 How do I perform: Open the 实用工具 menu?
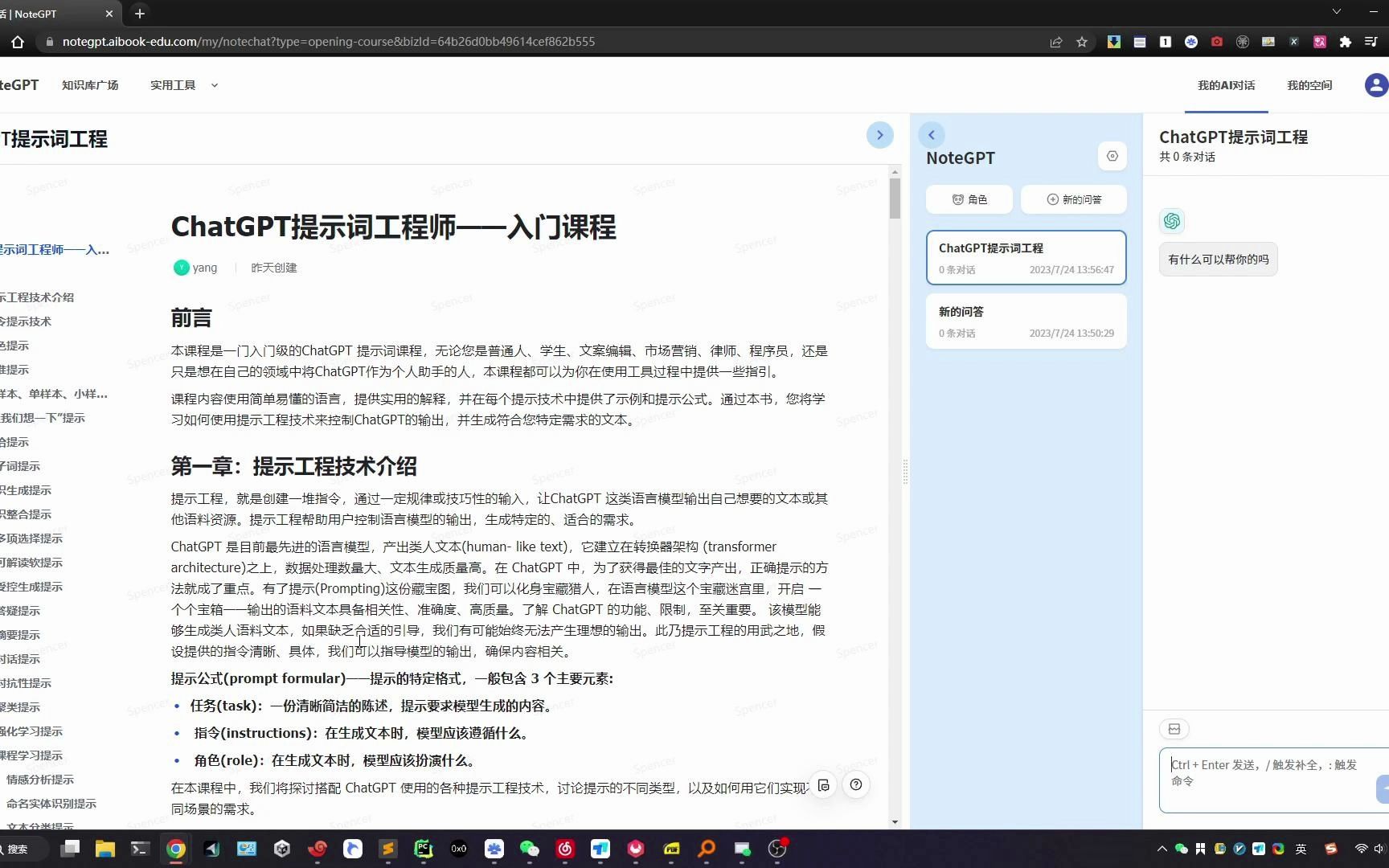173,85
